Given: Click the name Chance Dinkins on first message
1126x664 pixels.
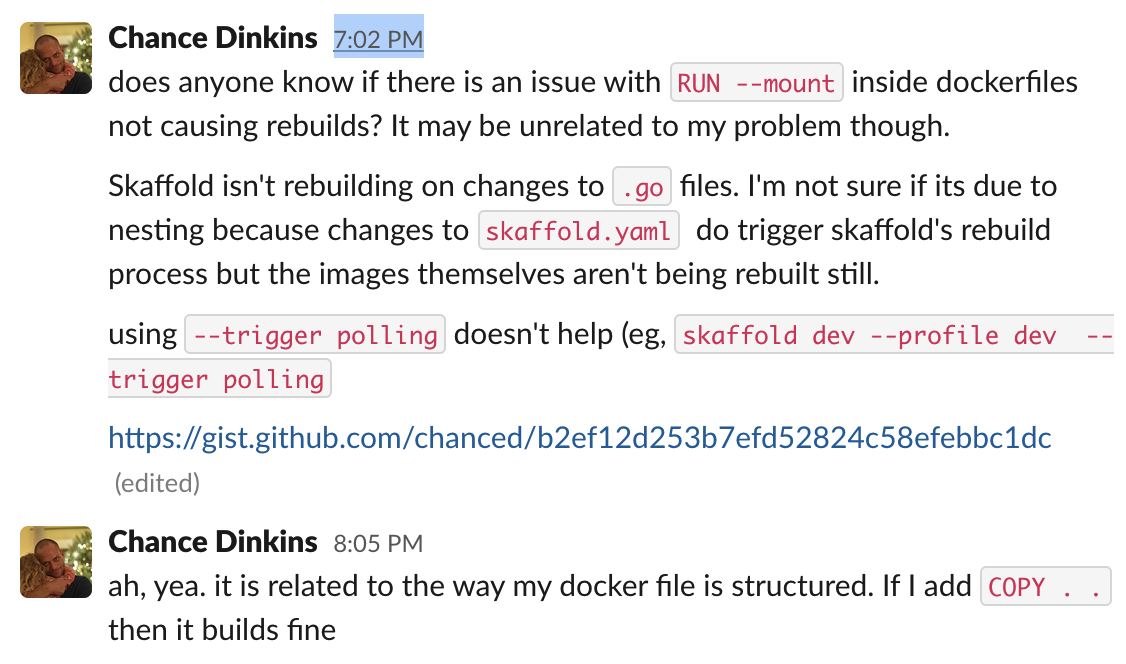Looking at the screenshot, I should tap(212, 37).
